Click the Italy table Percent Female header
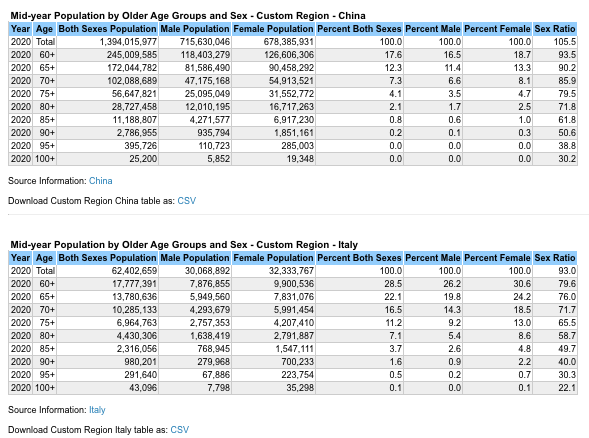Screen dimensions: 589x438 (x=497, y=258)
